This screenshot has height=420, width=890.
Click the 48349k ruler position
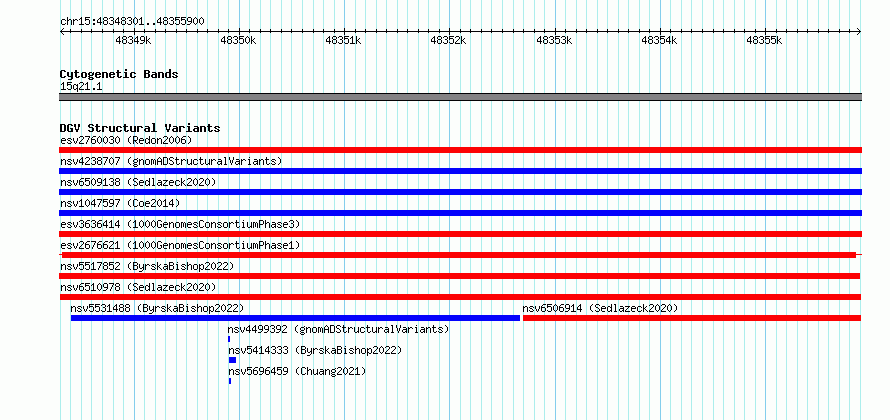pos(133,40)
